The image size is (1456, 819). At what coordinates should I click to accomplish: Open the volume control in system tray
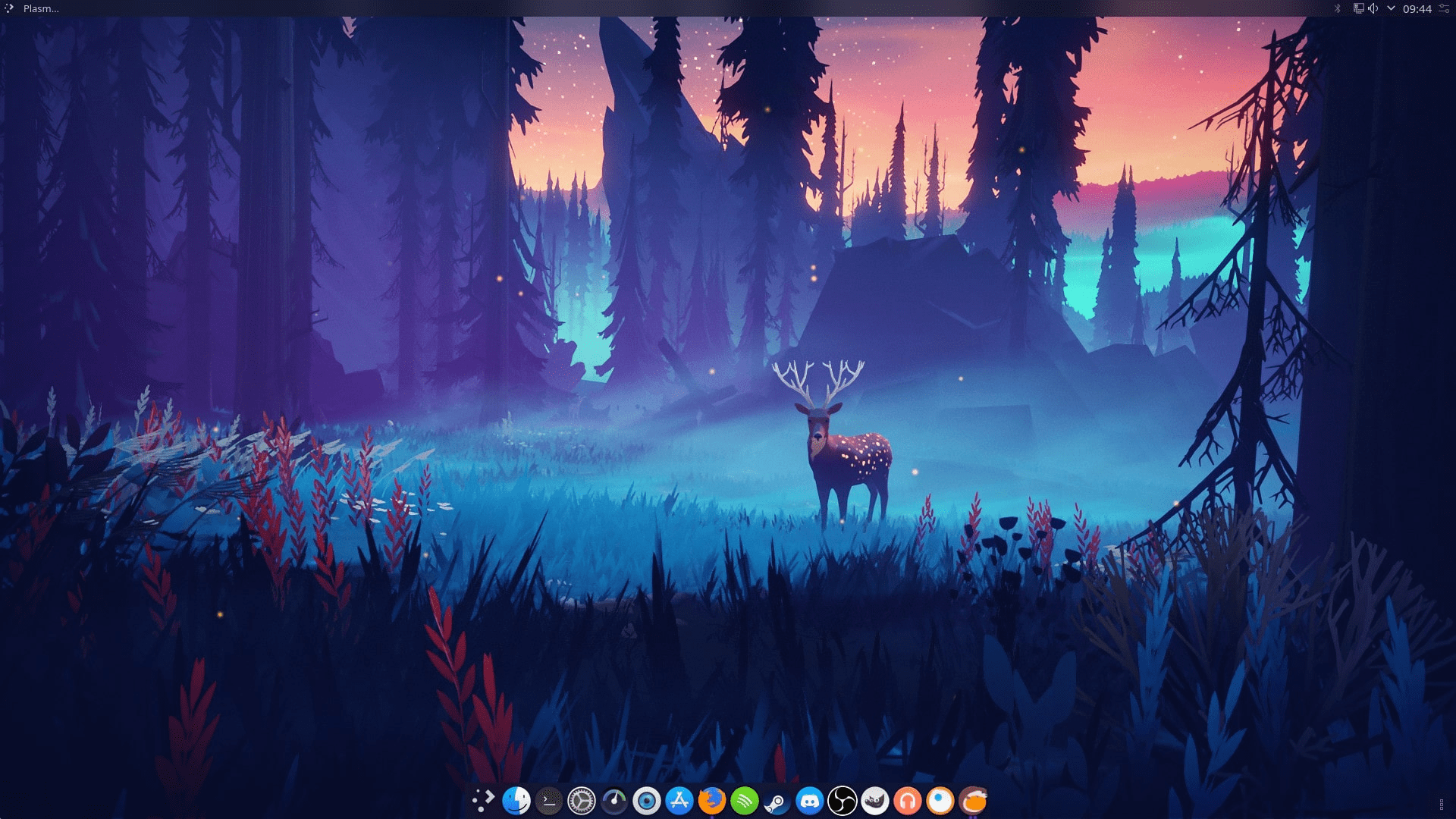pos(1373,9)
